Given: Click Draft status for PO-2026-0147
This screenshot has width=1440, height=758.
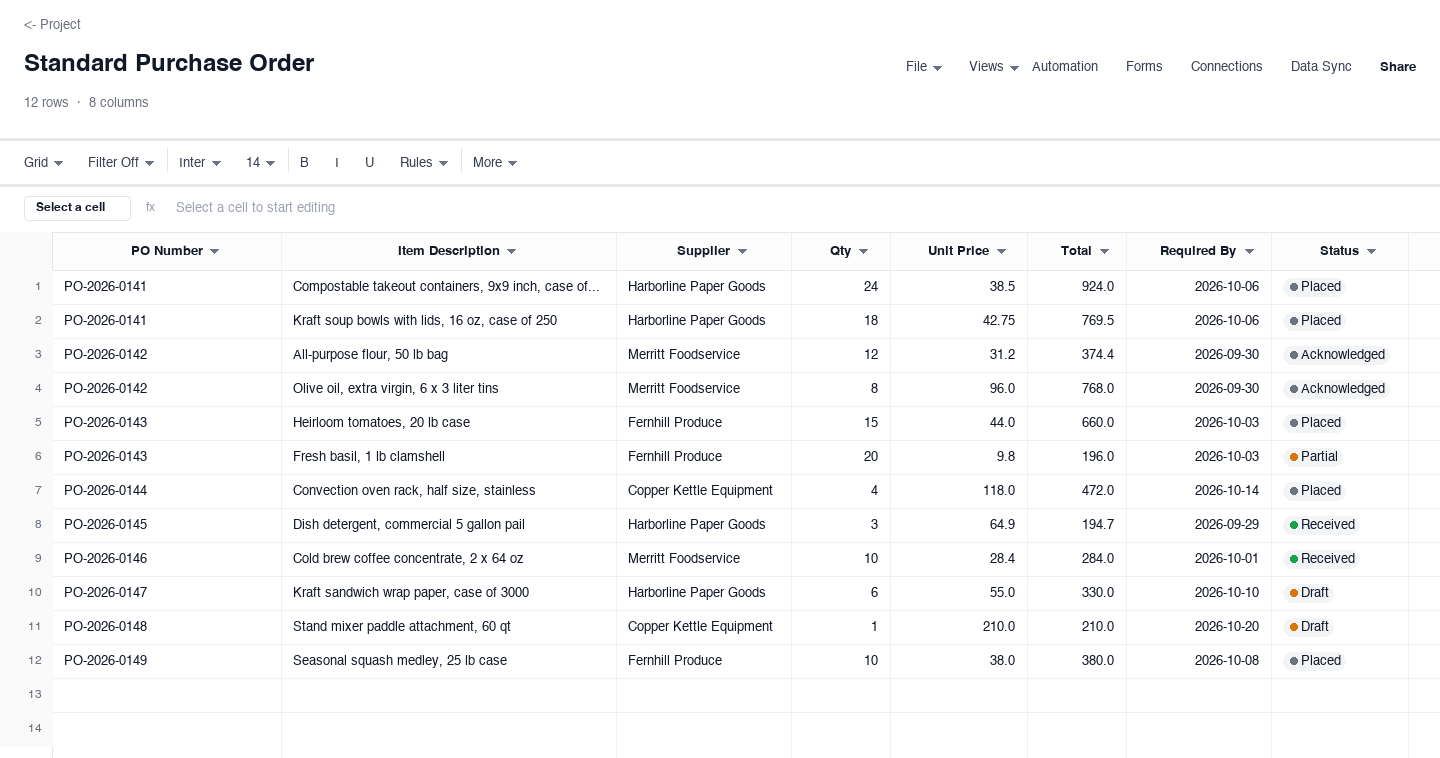Looking at the screenshot, I should (1308, 593).
